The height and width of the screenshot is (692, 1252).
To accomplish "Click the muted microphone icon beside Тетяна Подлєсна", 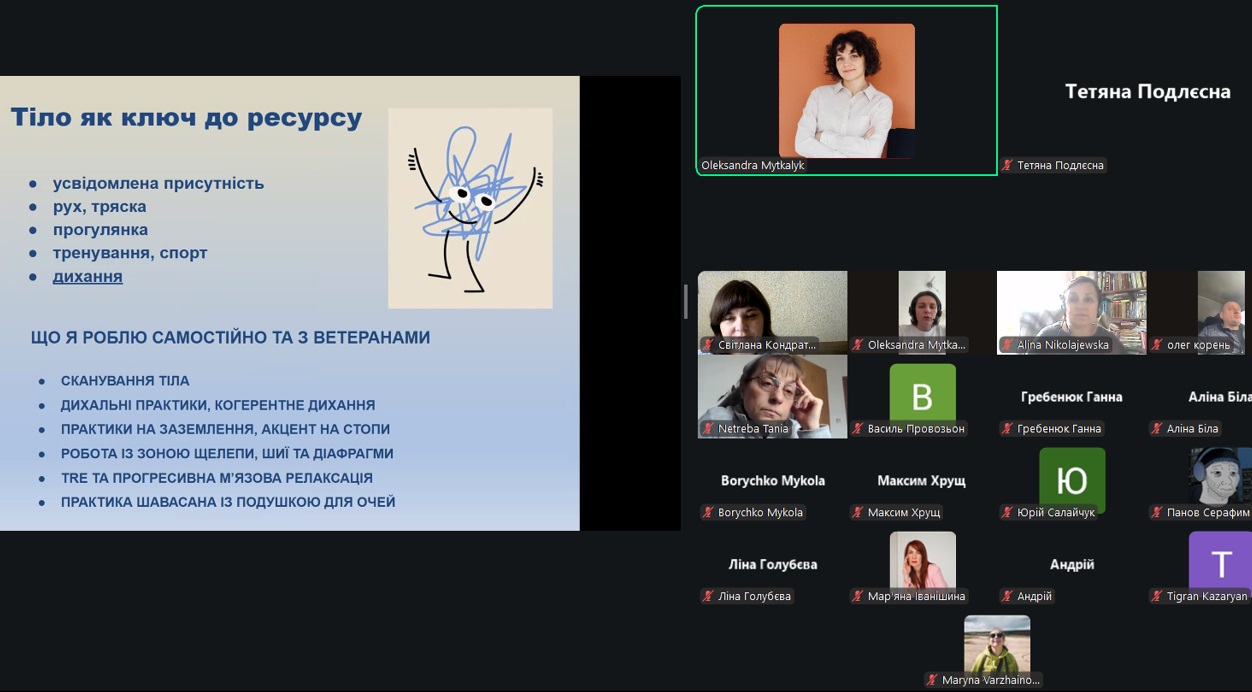I will [1008, 166].
